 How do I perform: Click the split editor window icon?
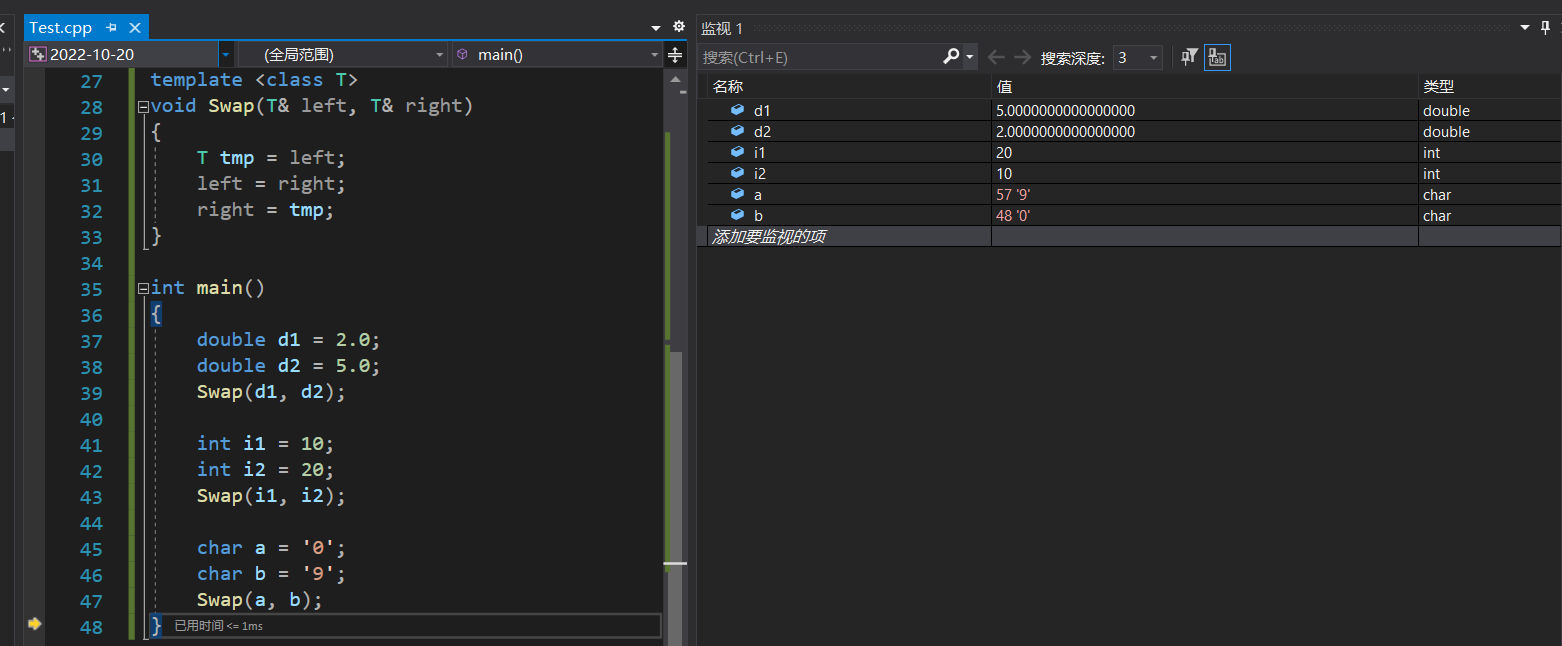pos(675,55)
